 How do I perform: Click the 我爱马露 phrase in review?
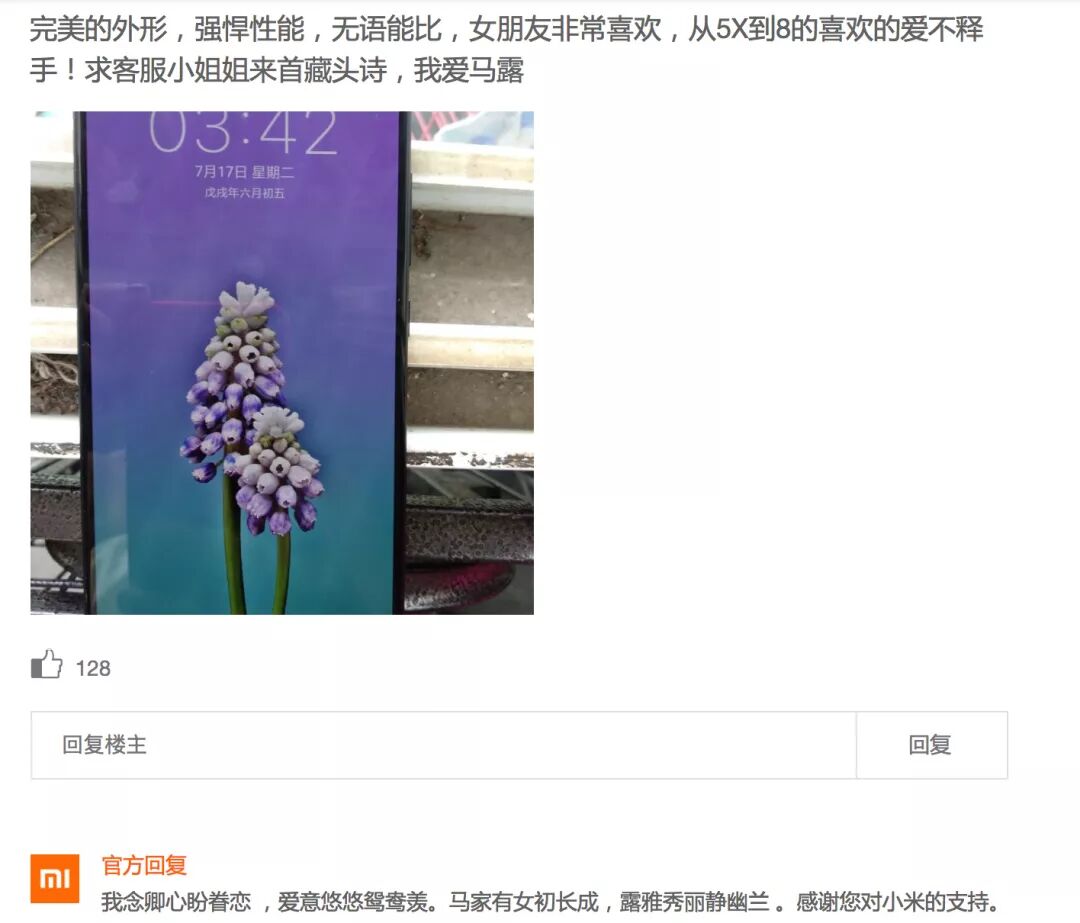469,70
